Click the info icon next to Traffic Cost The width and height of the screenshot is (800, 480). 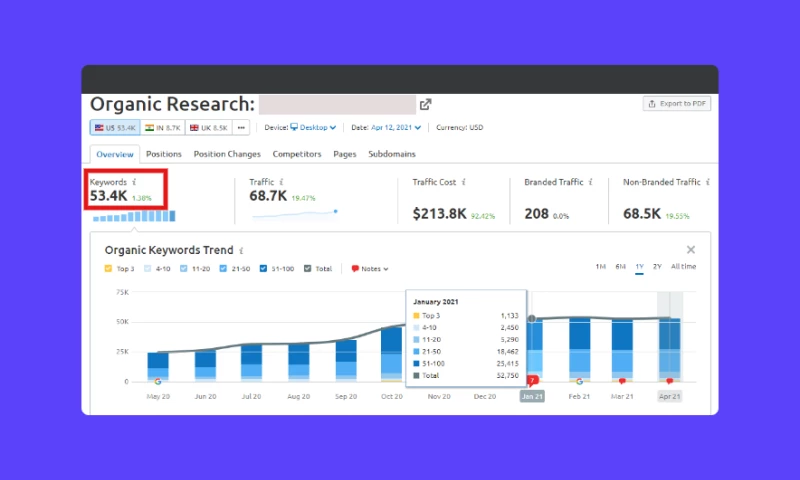[464, 183]
